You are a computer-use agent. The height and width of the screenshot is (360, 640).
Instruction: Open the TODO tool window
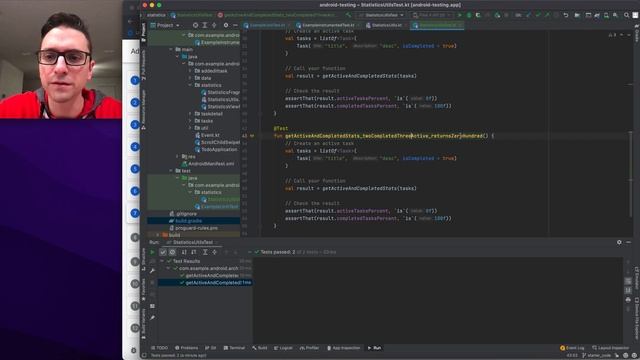click(x=160, y=348)
